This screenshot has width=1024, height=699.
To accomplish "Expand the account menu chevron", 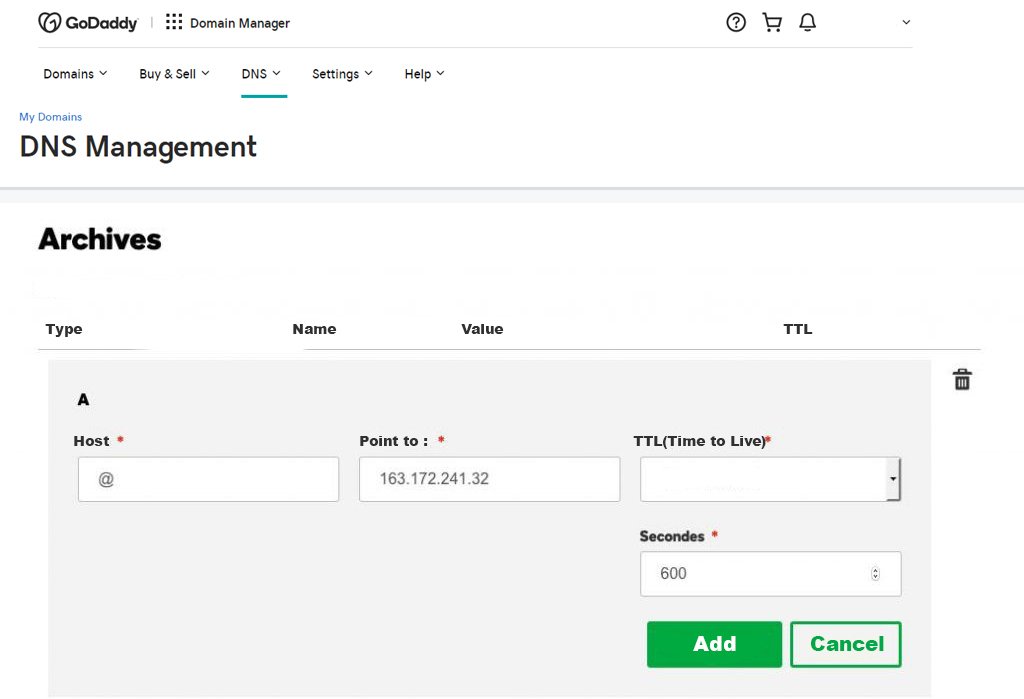I will [x=906, y=22].
